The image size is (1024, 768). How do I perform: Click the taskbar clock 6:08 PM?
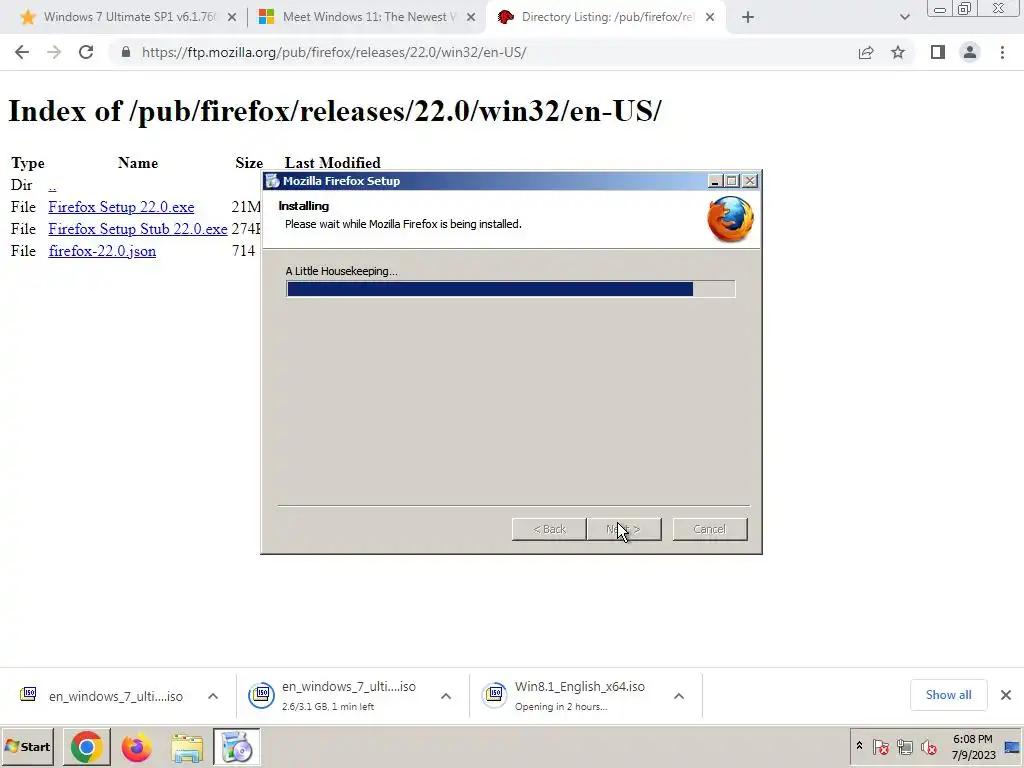coord(972,739)
